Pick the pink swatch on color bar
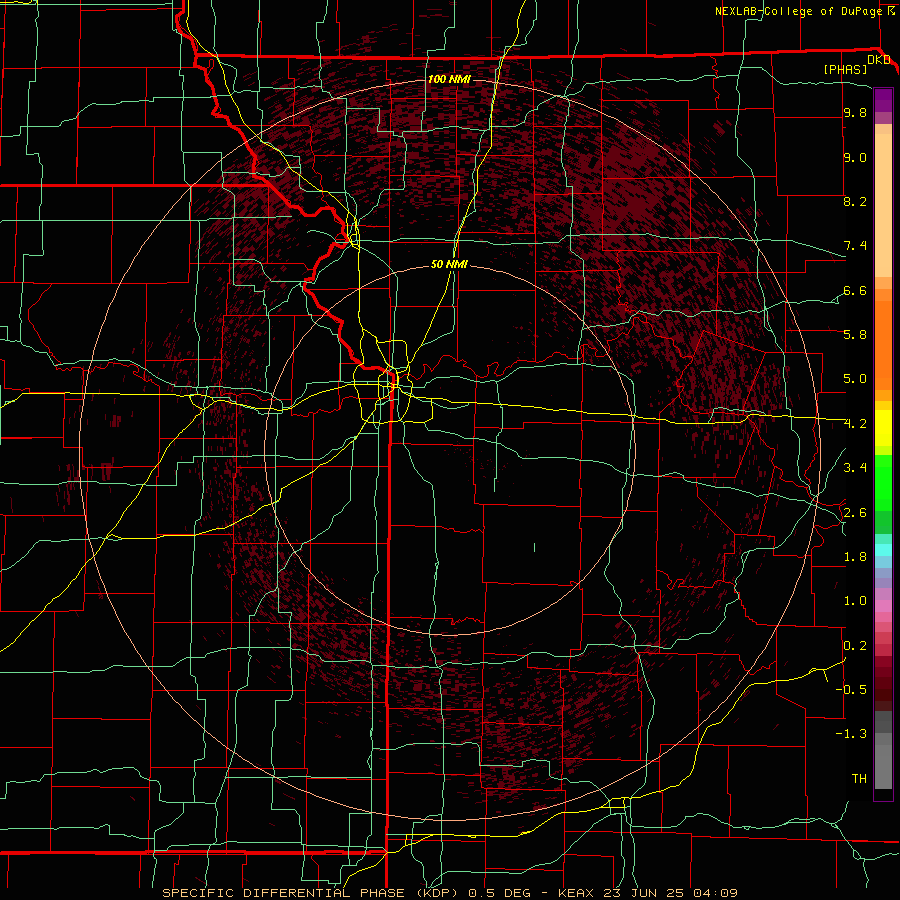Viewport: 900px width, 900px height. [883, 606]
